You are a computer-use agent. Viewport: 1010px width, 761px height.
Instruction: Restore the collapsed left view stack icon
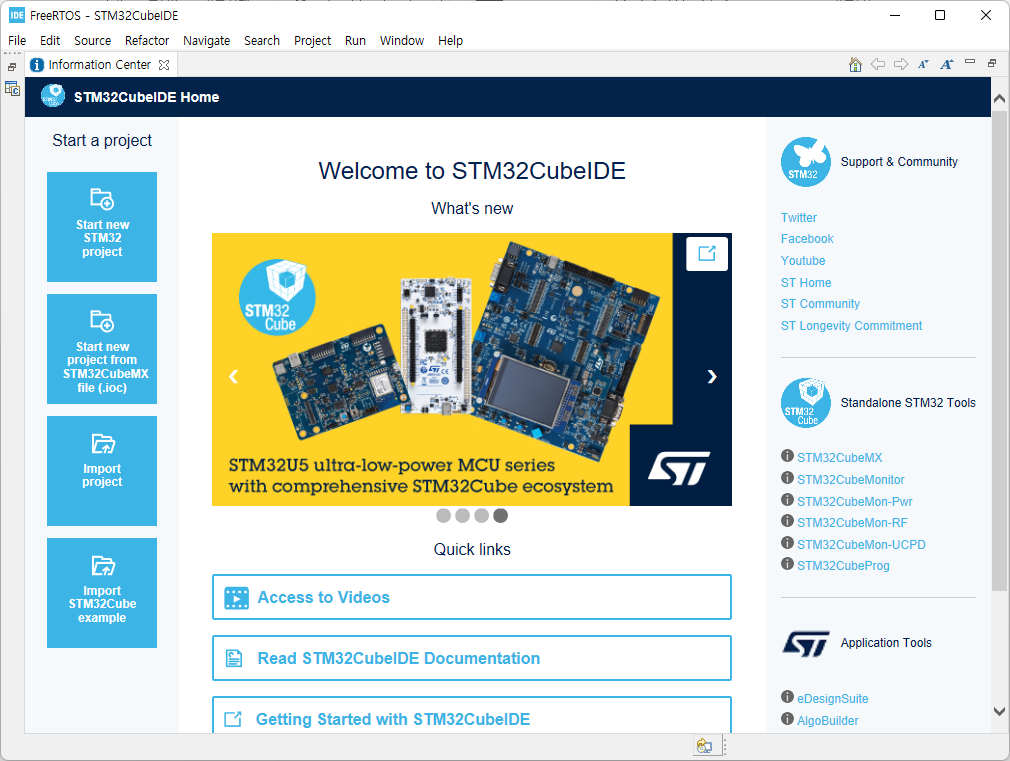point(12,67)
